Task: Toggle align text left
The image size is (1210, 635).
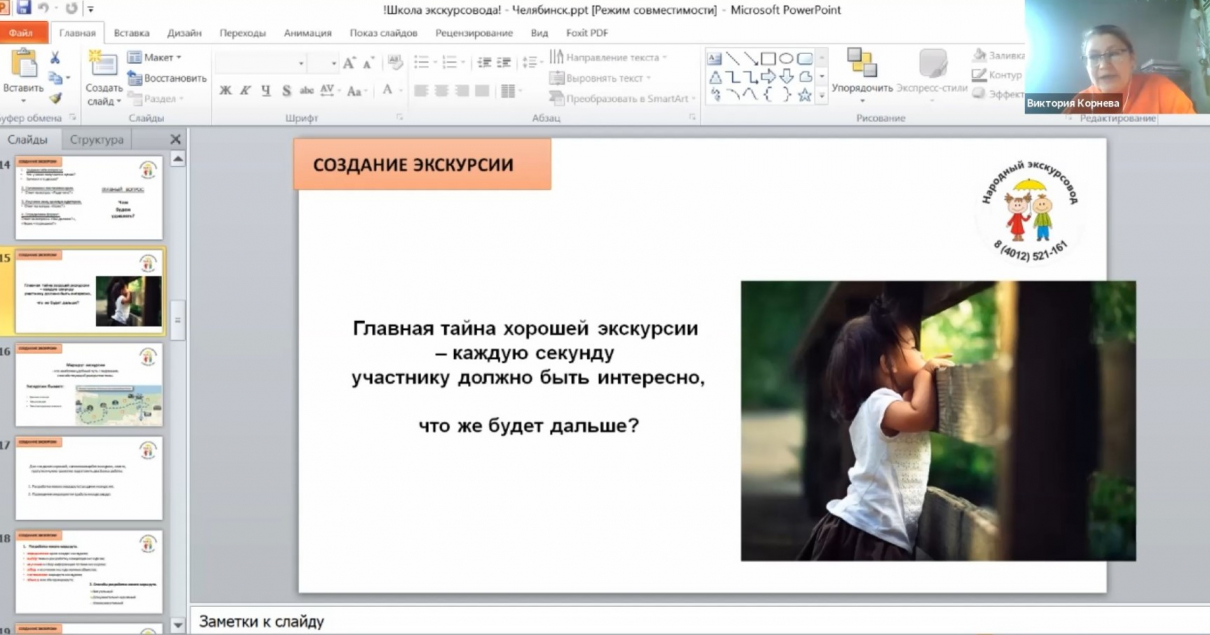Action: pos(421,91)
